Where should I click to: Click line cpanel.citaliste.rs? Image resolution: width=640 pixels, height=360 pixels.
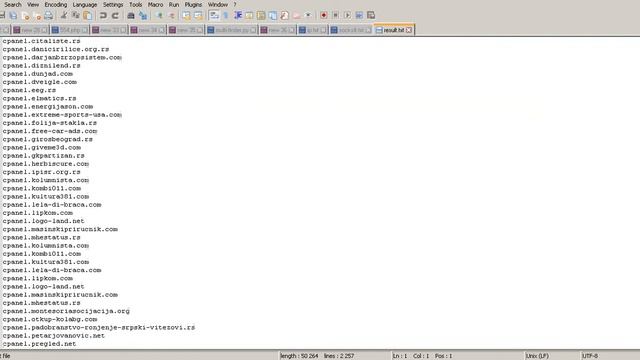coord(42,41)
